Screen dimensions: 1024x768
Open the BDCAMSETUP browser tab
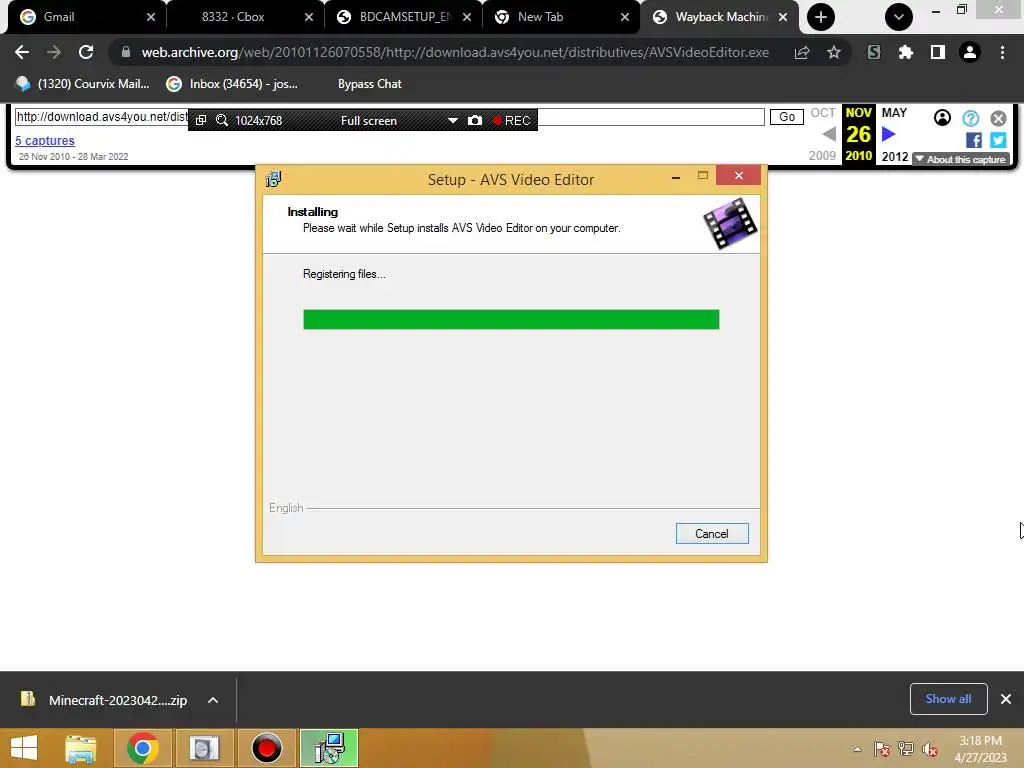pos(405,17)
